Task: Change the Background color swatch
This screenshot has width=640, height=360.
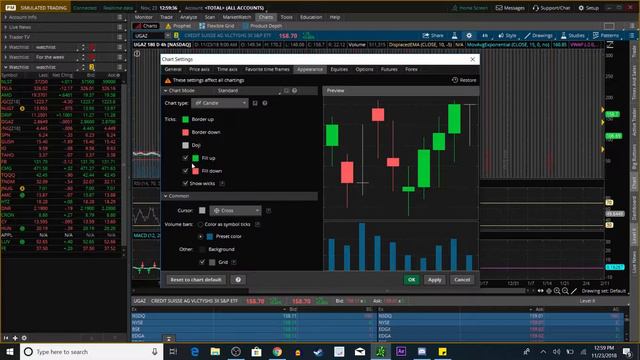Action: [x=202, y=249]
